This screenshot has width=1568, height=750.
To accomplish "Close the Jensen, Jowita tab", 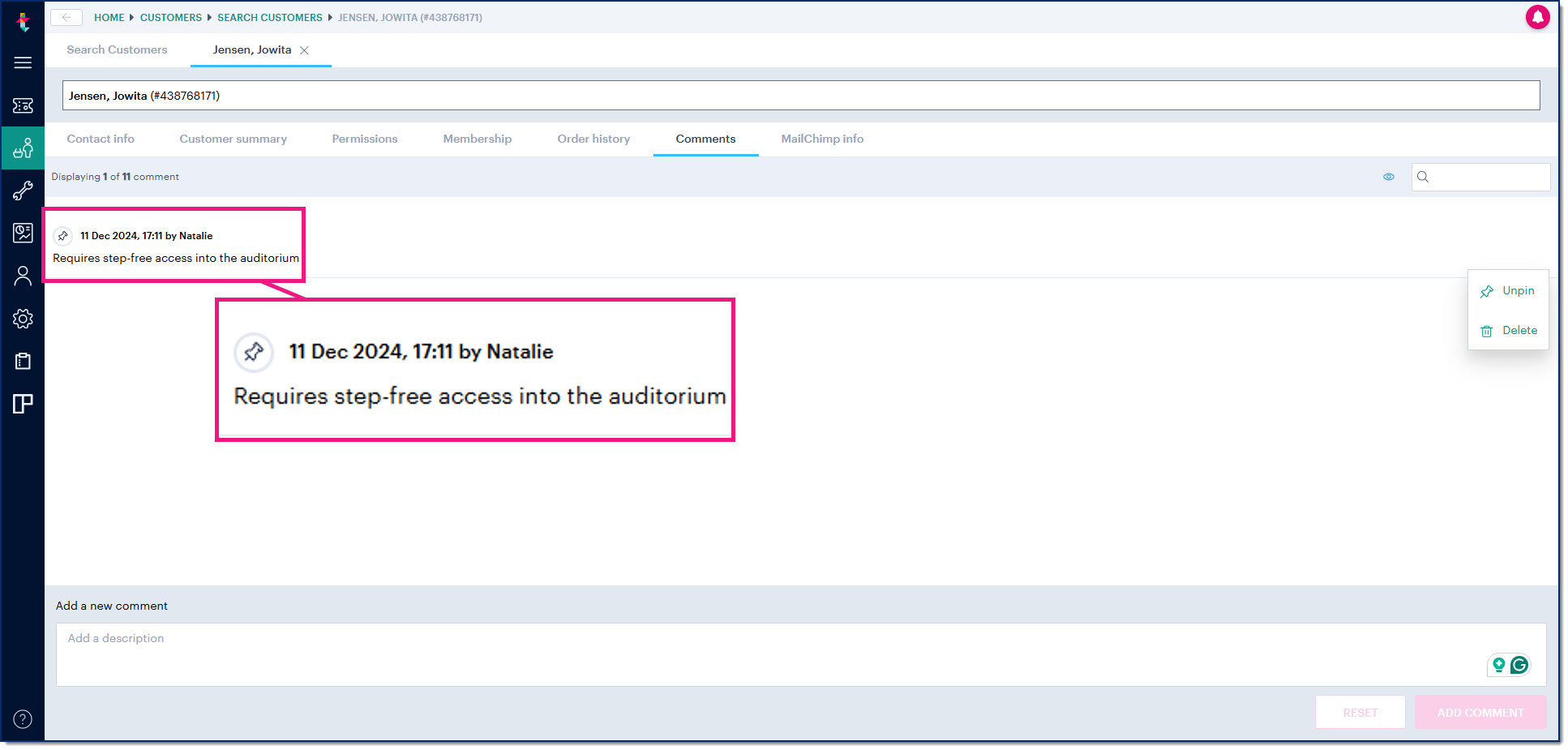I will [x=304, y=50].
